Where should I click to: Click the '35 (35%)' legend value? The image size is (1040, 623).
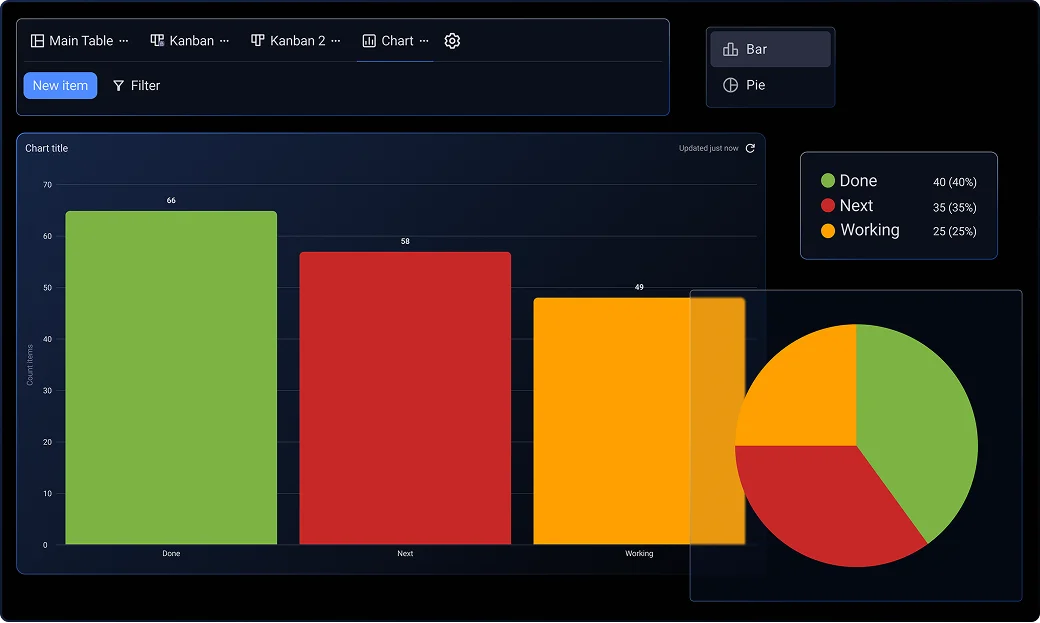click(x=954, y=207)
